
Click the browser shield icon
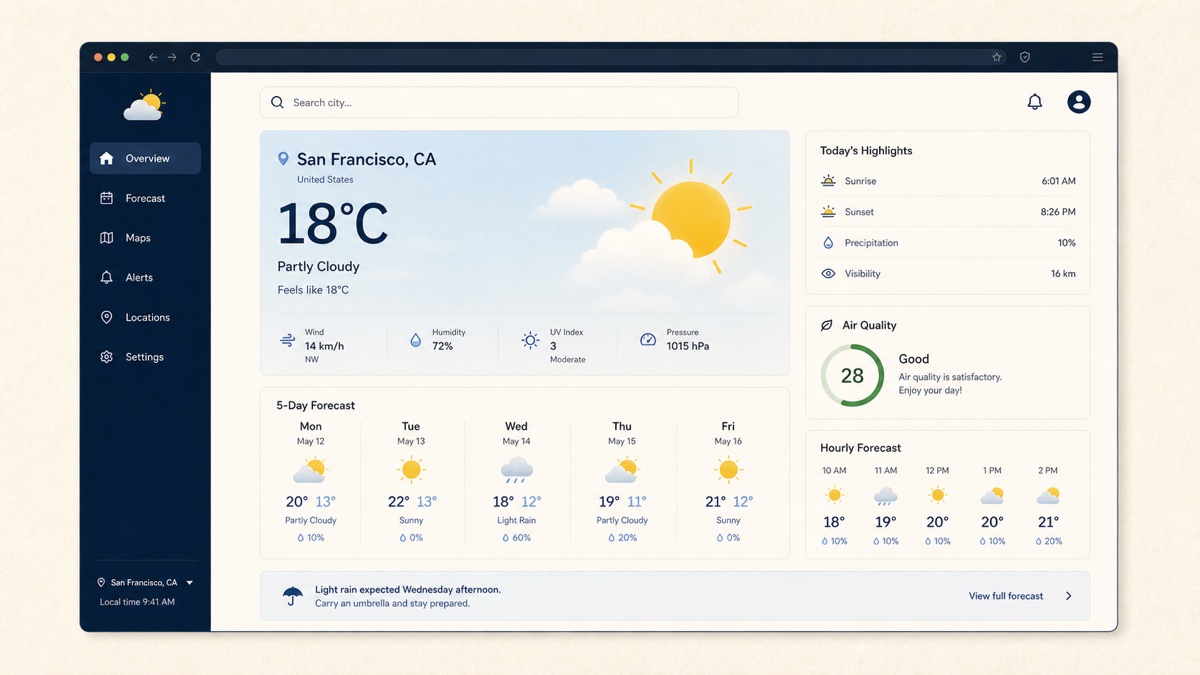click(1025, 57)
